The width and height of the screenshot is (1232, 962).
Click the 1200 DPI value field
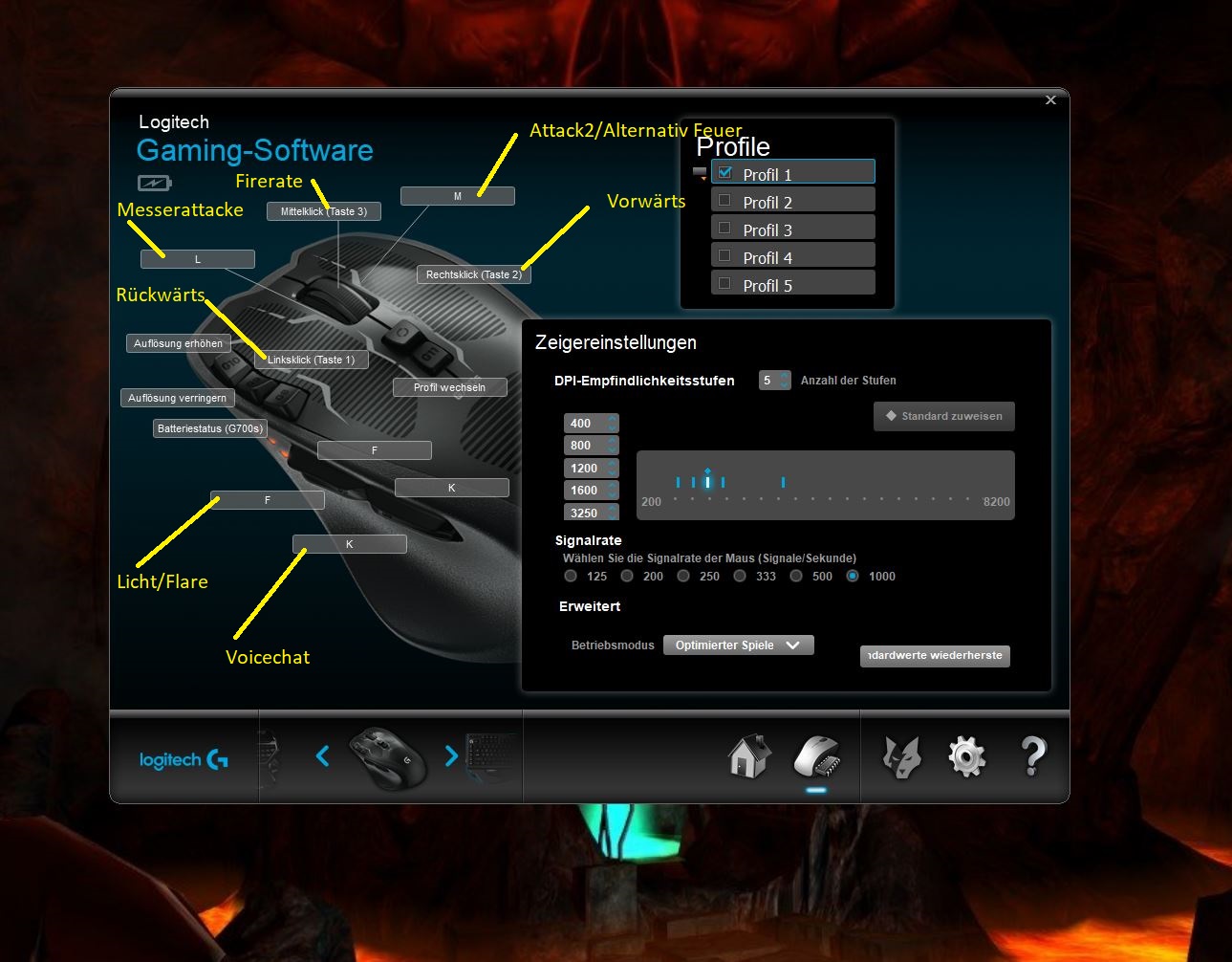coord(584,469)
